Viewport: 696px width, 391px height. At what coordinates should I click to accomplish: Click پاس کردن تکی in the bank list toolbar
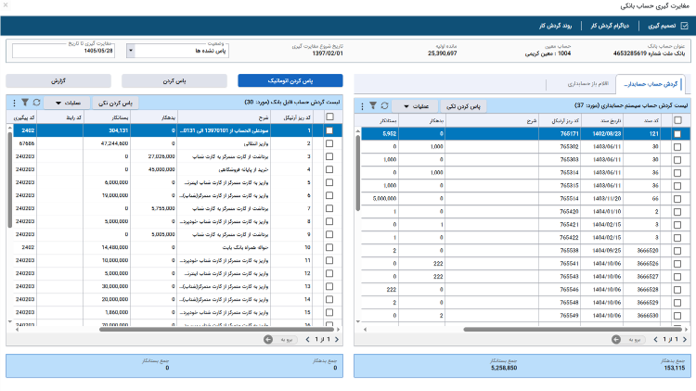pyautogui.click(x=115, y=103)
